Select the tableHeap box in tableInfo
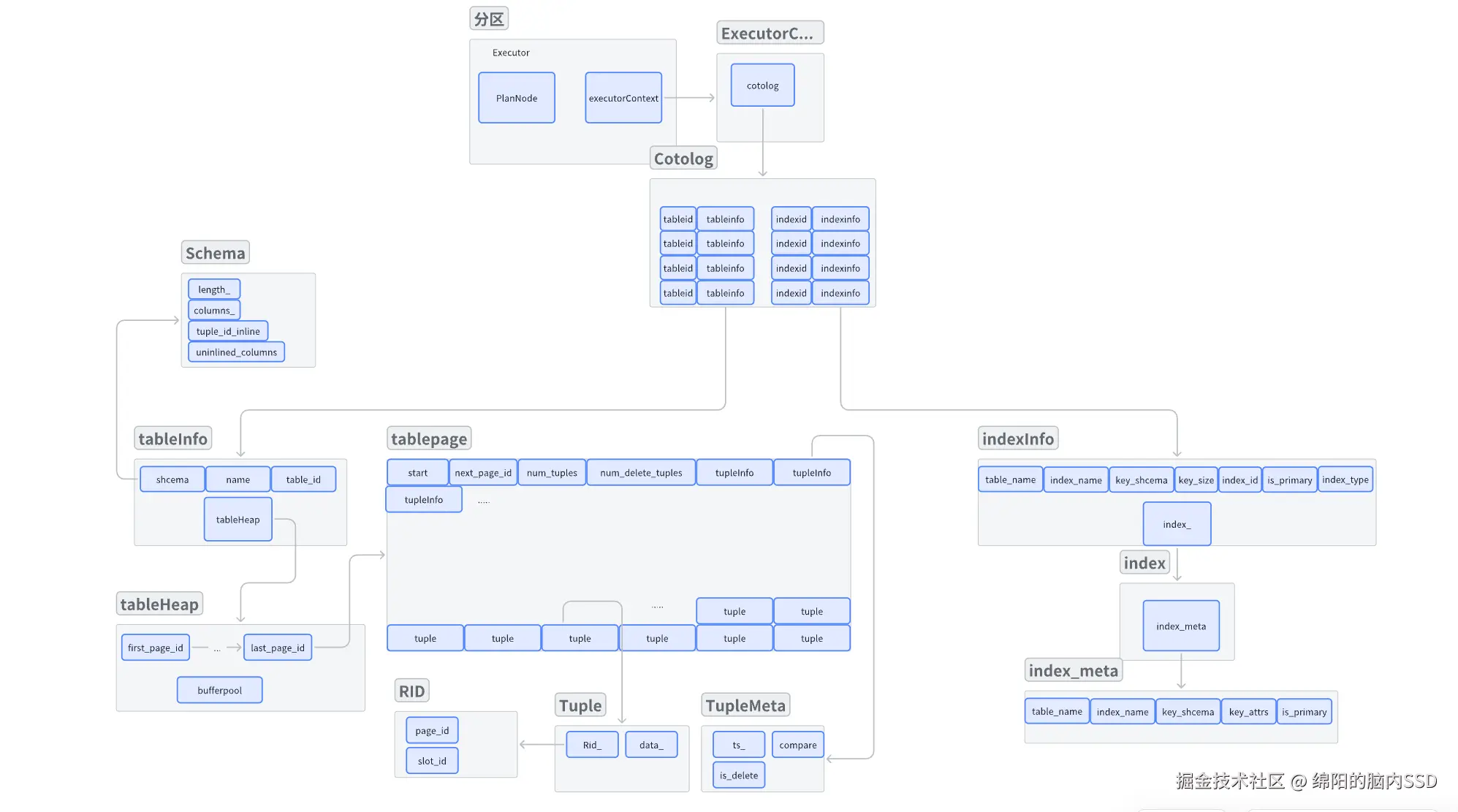Viewport: 1458px width, 812px height. tap(238, 520)
